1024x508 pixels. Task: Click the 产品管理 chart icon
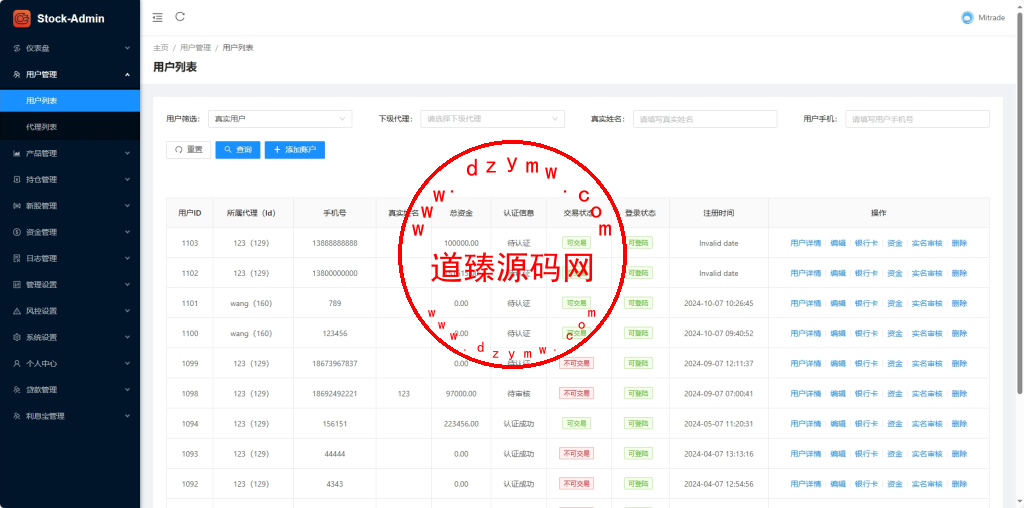pos(17,153)
